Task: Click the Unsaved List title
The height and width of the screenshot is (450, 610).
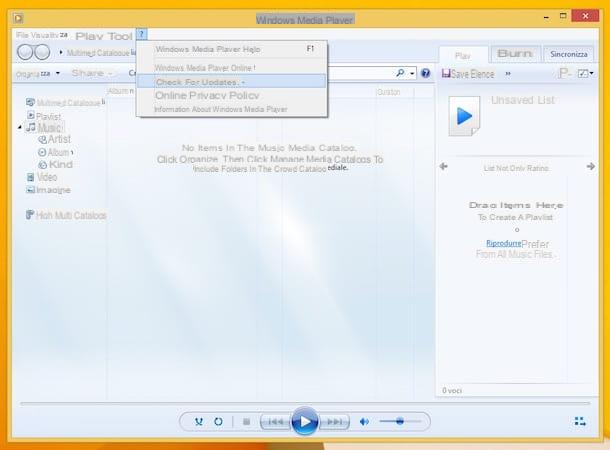Action: tap(522, 100)
